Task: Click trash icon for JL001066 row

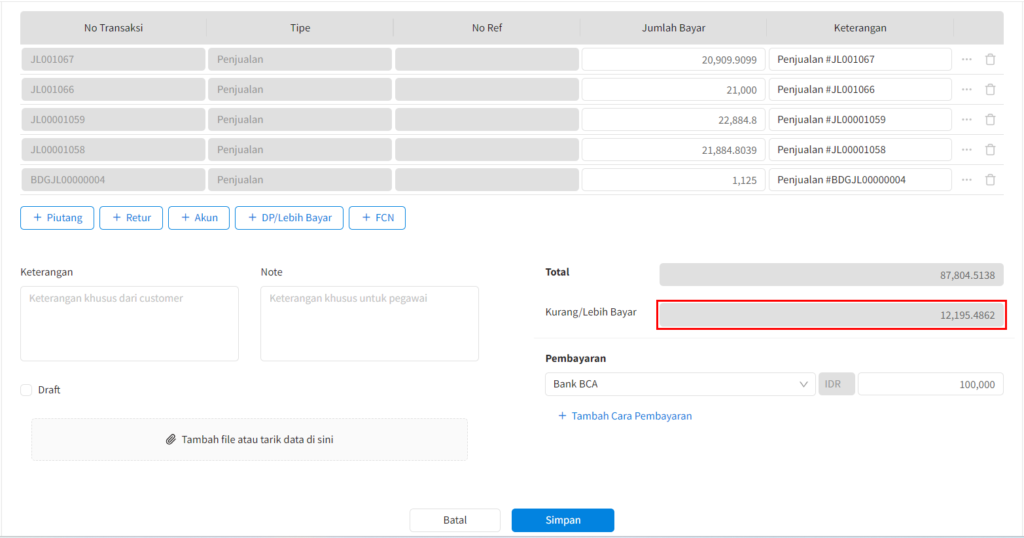Action: [990, 90]
